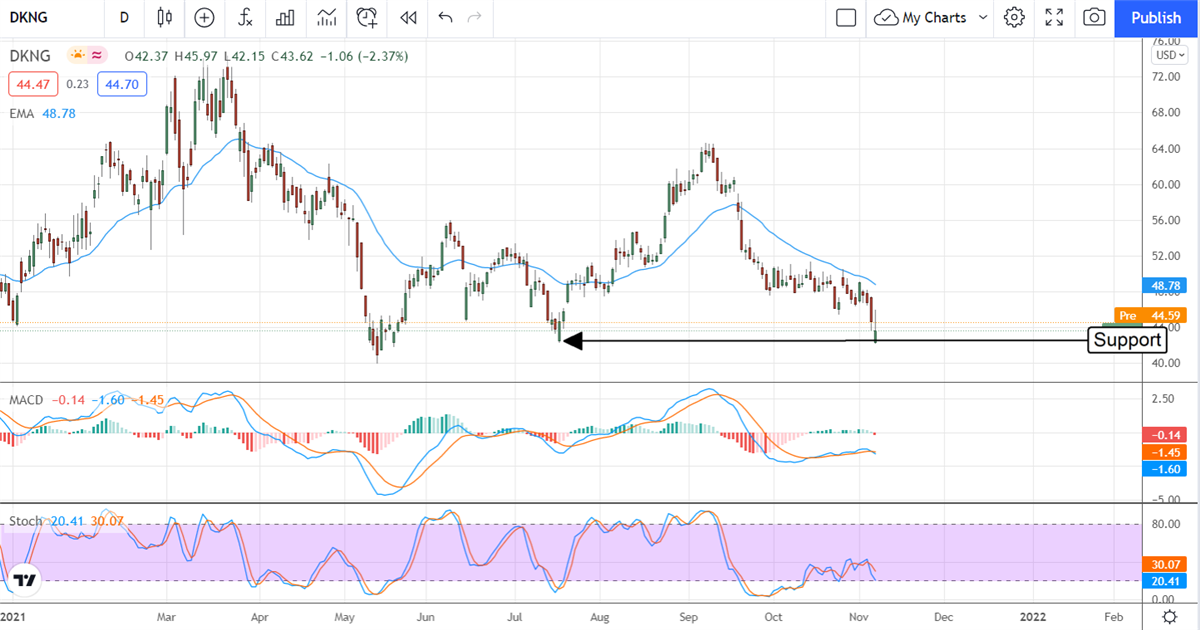Click the orange Pre 44.59 price label
Image resolution: width=1200 pixels, height=630 pixels.
1153,315
